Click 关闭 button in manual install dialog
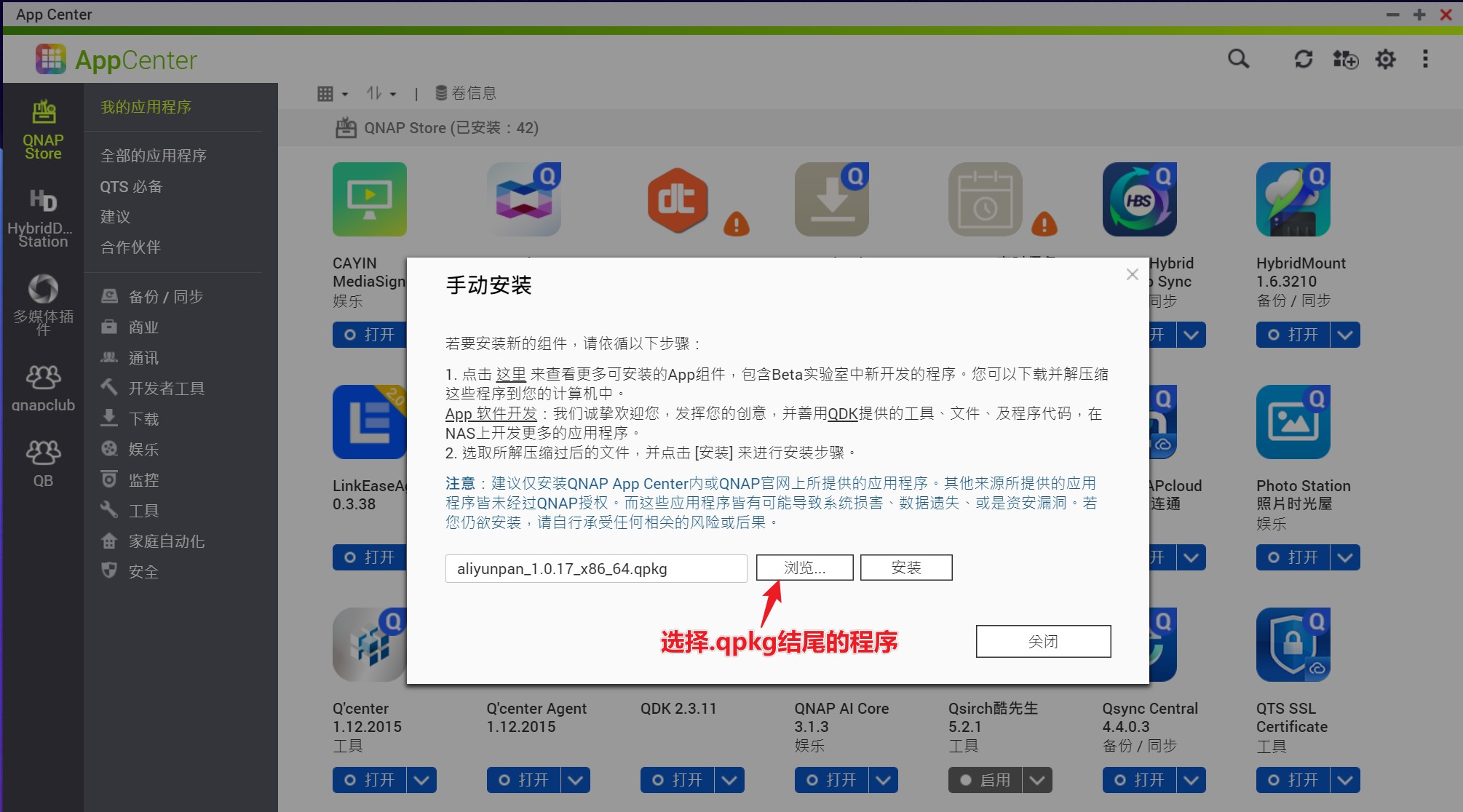 [x=1043, y=641]
